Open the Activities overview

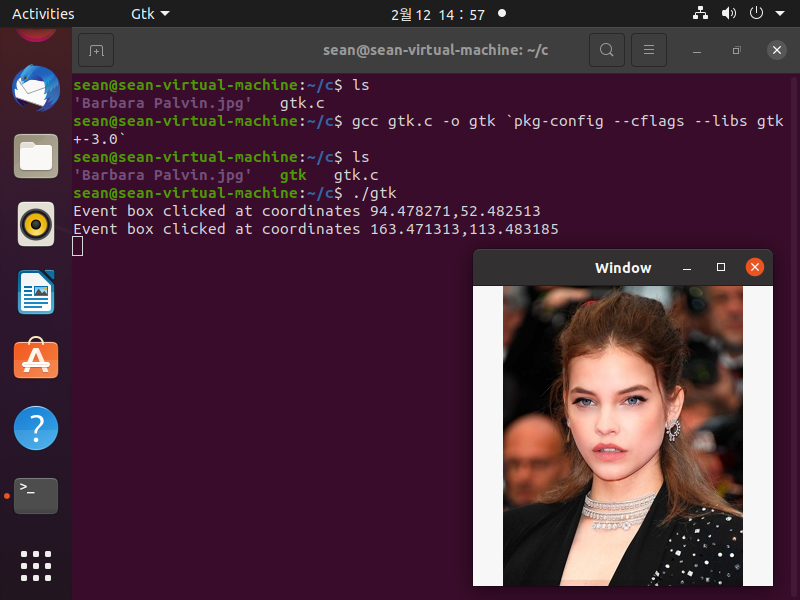[x=43, y=14]
